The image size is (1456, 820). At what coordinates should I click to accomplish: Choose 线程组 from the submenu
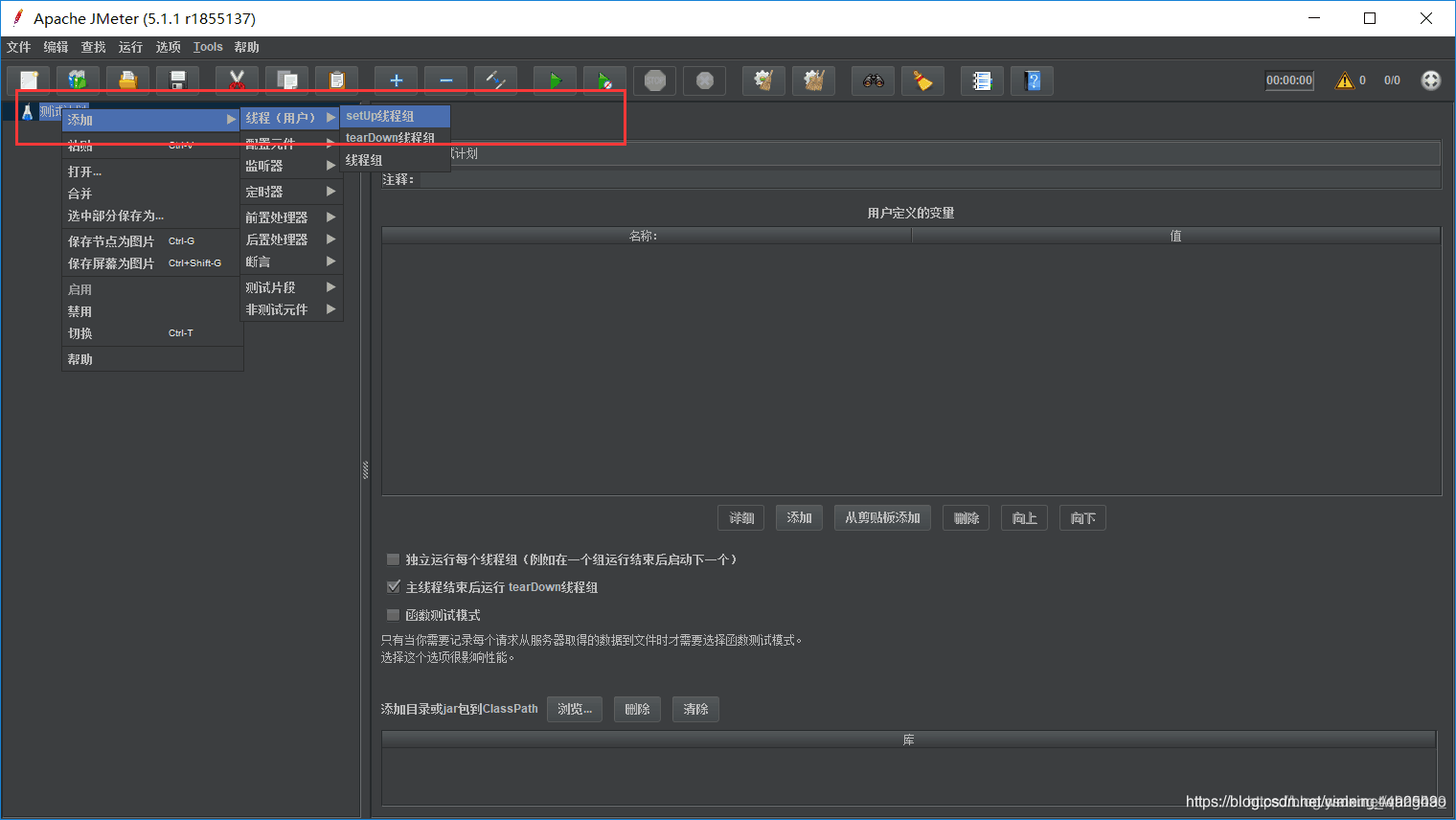[x=396, y=160]
